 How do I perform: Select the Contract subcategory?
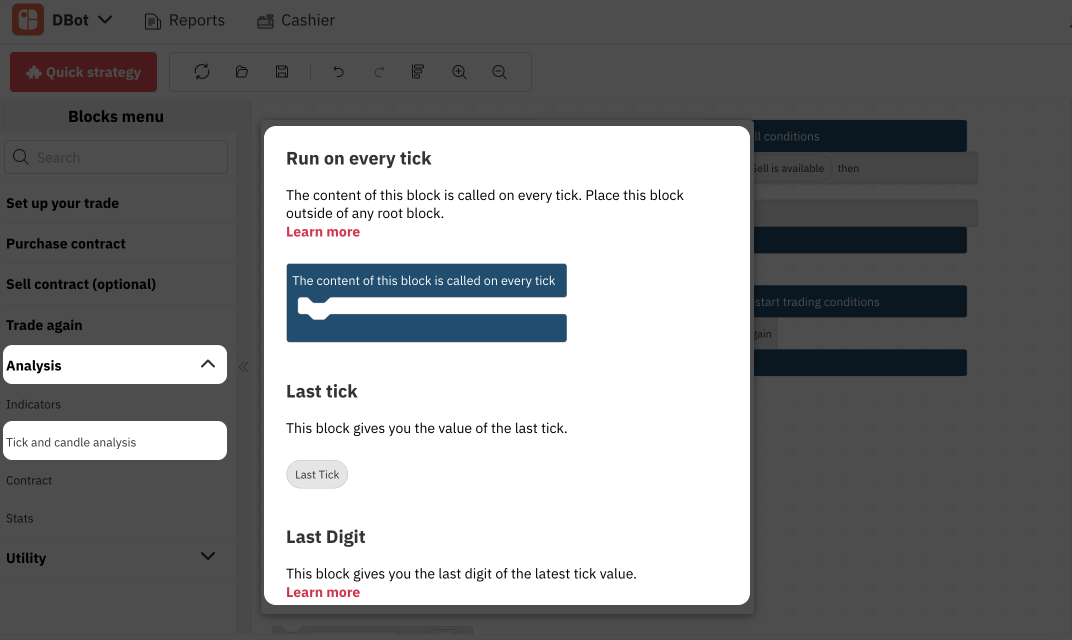click(x=29, y=480)
